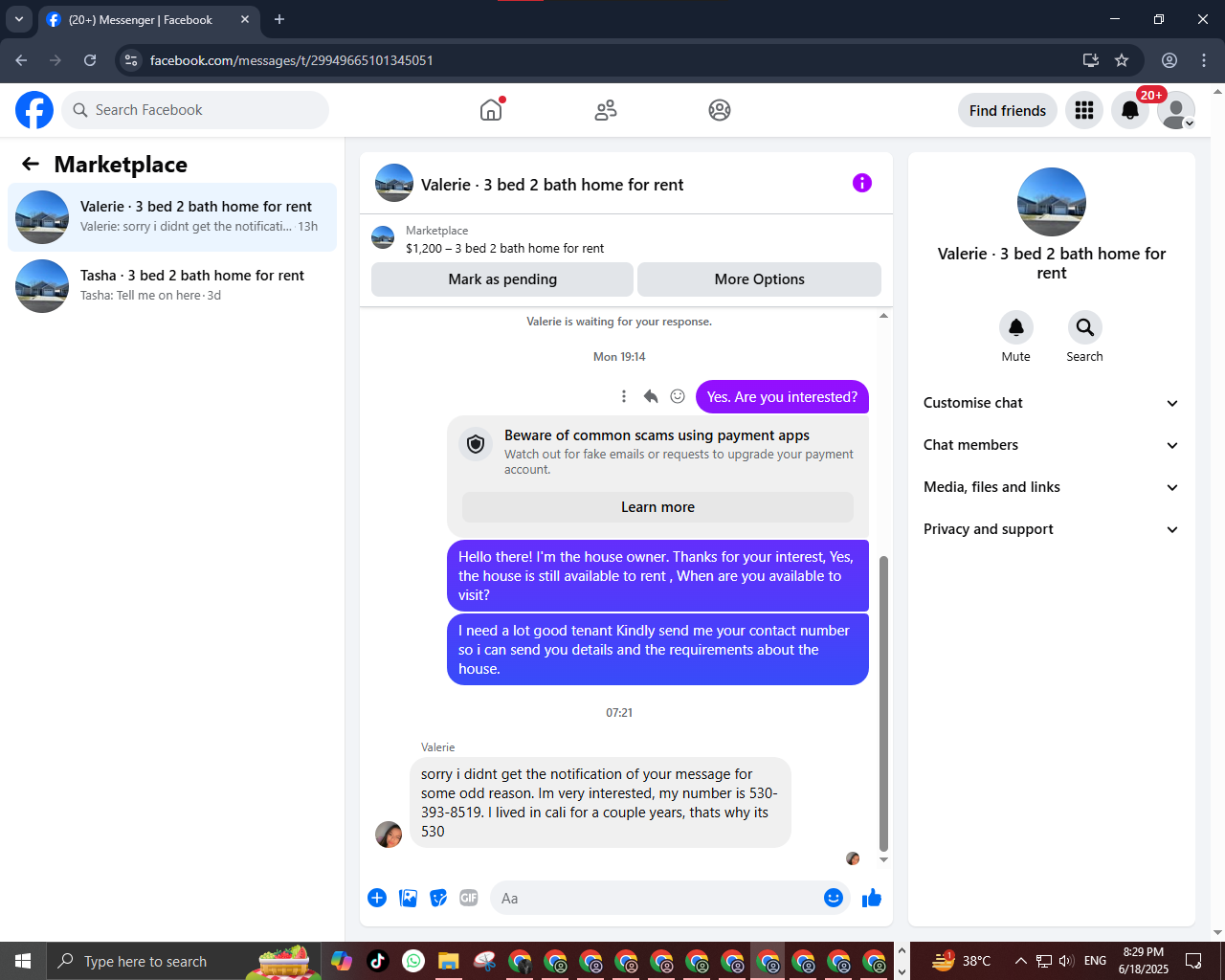Open the Chrome tab search dropdown
Viewport: 1225px width, 980px height.
(19, 19)
